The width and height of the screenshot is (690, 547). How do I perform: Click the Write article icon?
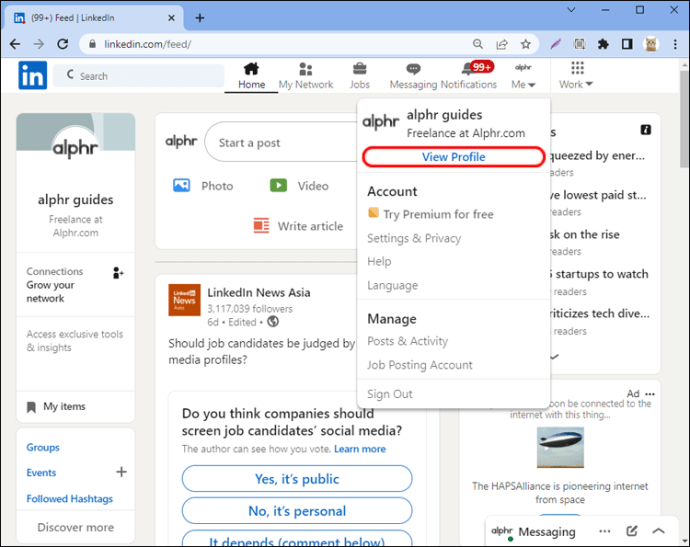261,225
